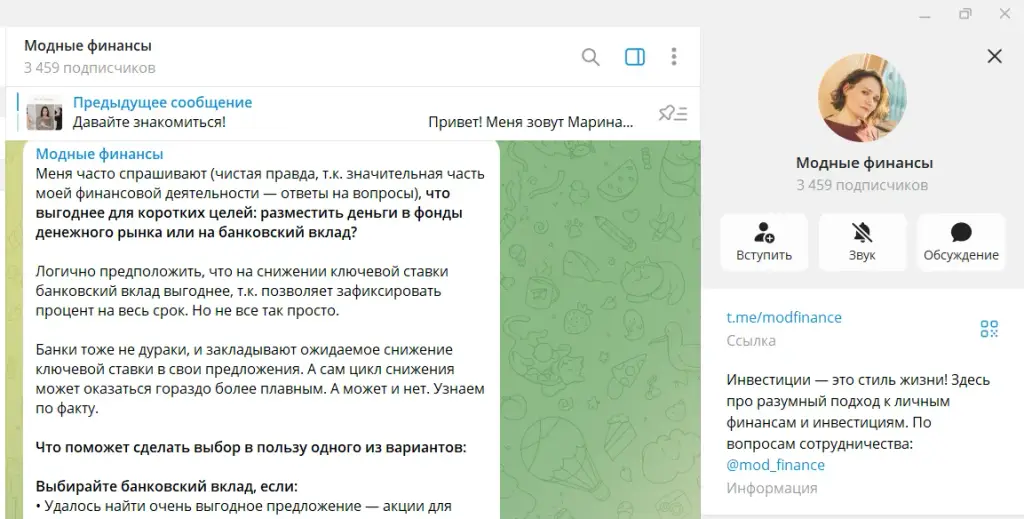The image size is (1024, 519).
Task: Toggle the Звук notification button
Action: (862, 242)
